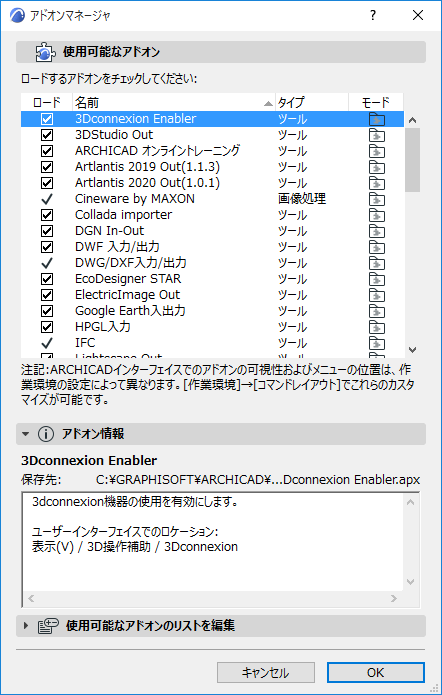Select the EcoDesigner STAR row name

(128, 279)
